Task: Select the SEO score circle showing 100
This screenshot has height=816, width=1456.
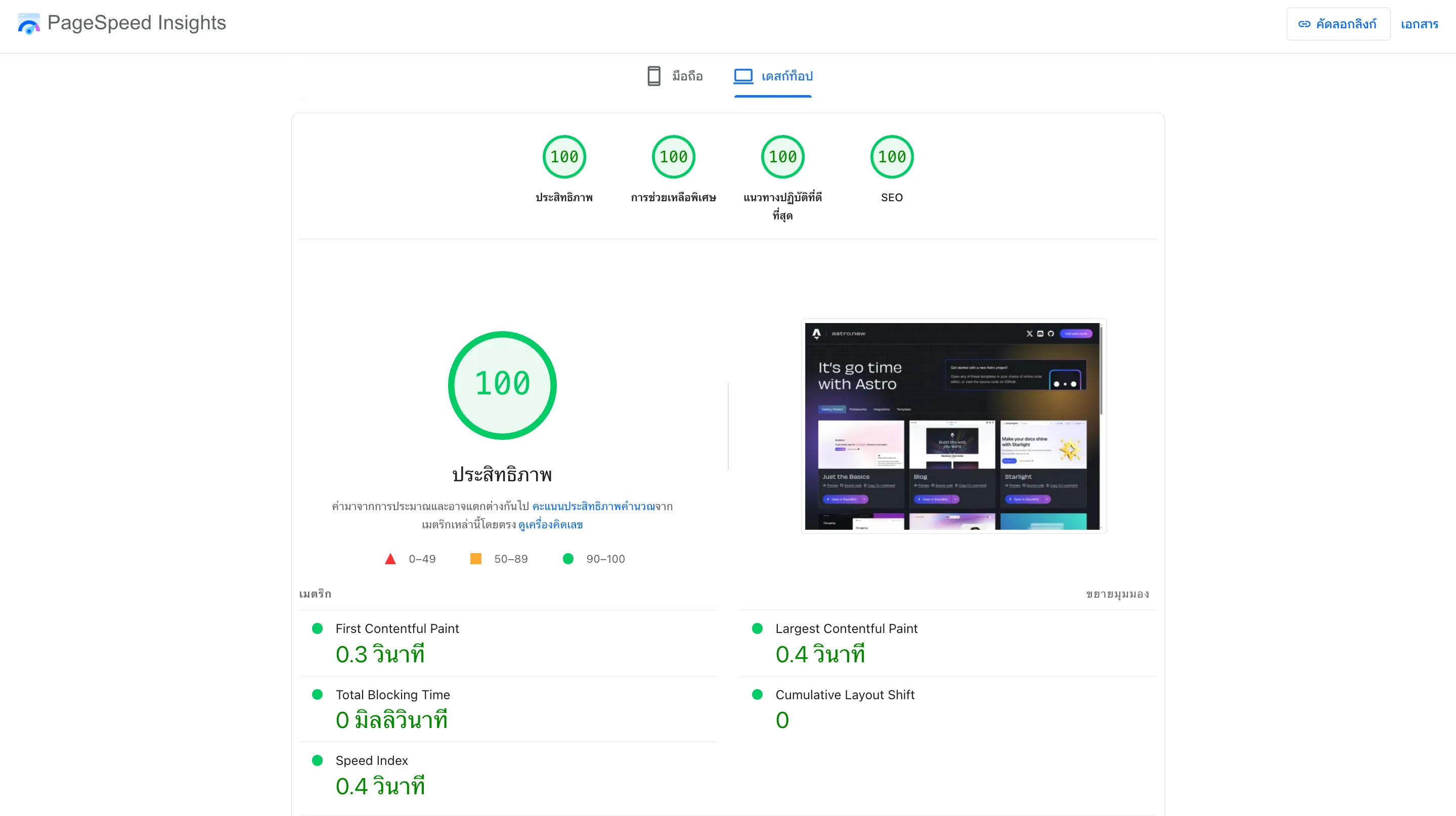Action: pos(891,157)
